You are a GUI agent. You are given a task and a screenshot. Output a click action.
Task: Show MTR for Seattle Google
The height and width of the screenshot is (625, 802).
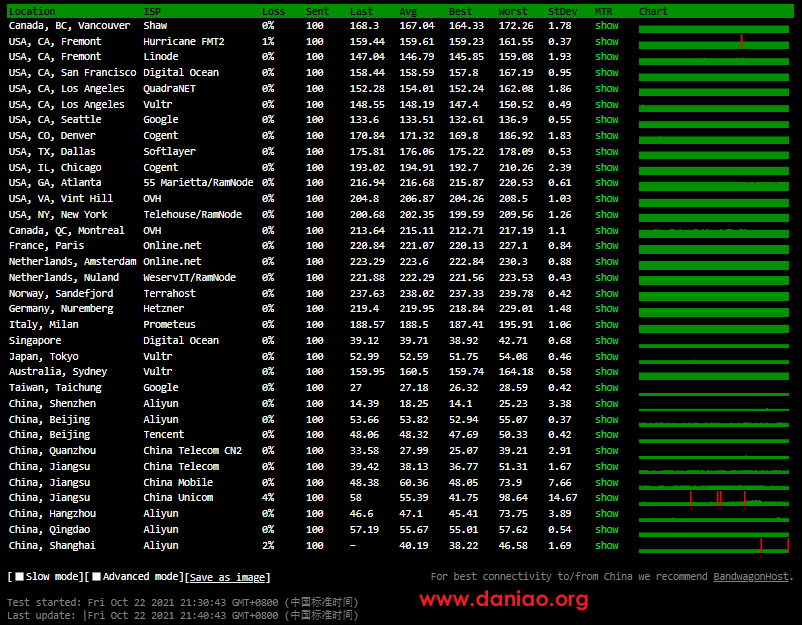607,120
